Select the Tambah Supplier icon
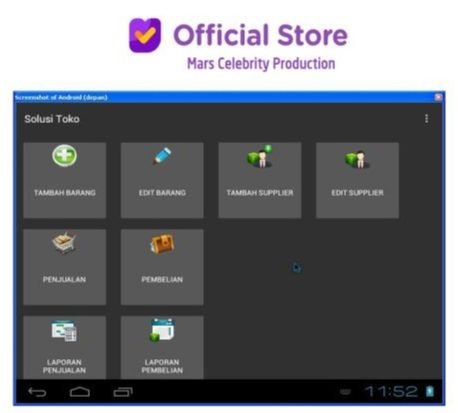Screen dimensions: 458x413 click(260, 156)
